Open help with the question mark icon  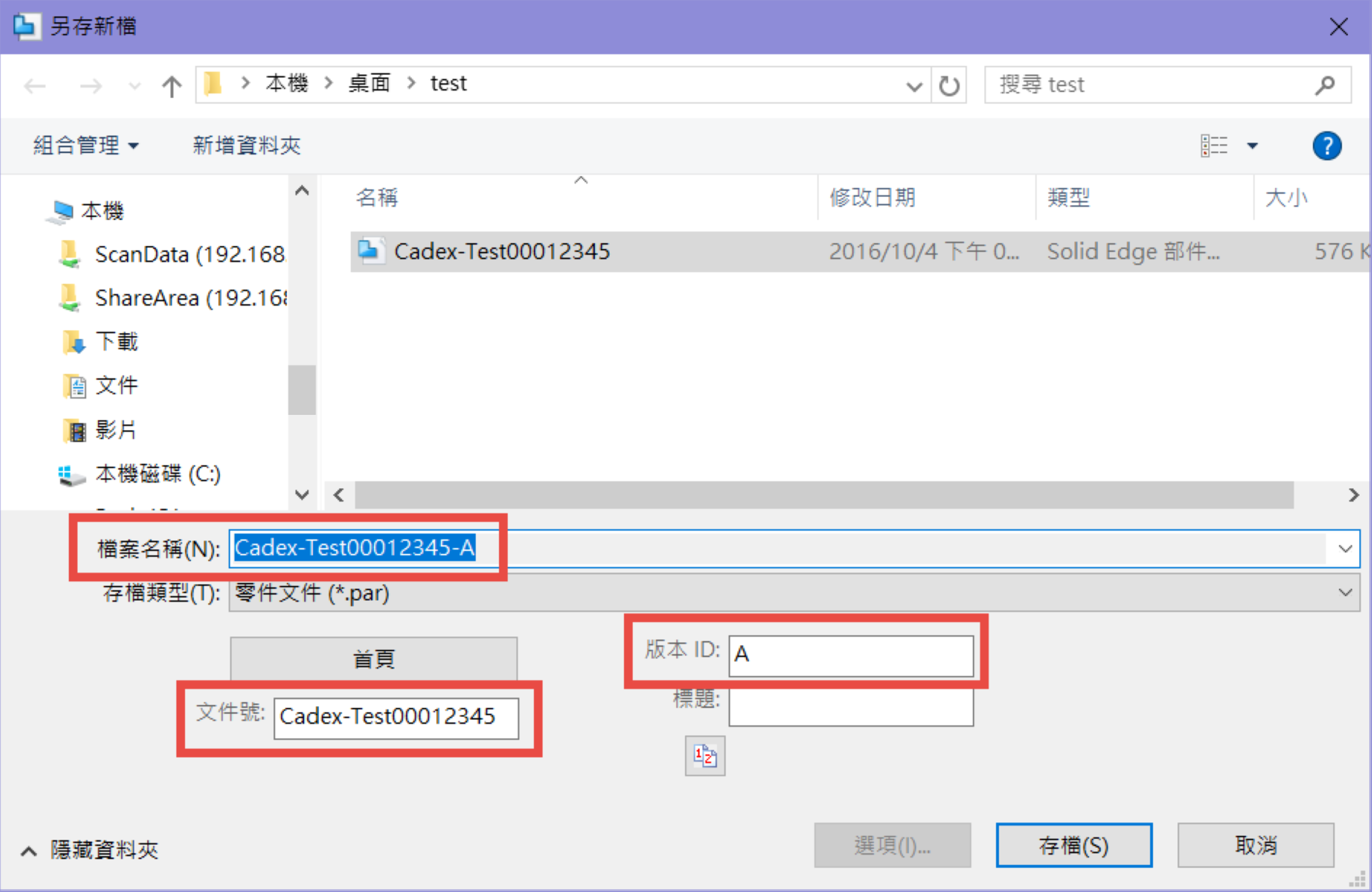point(1327,145)
